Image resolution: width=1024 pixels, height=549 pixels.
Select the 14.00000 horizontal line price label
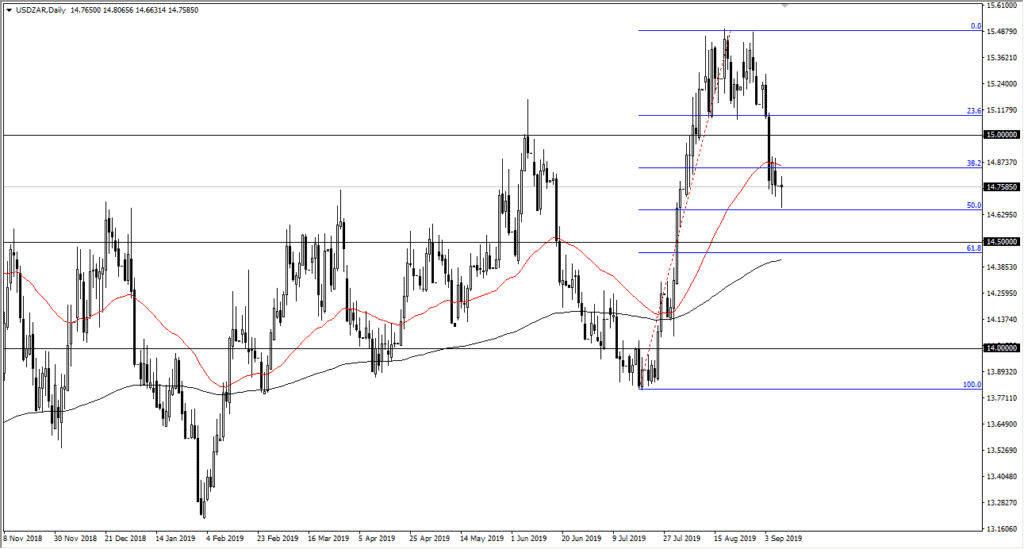(1003, 348)
